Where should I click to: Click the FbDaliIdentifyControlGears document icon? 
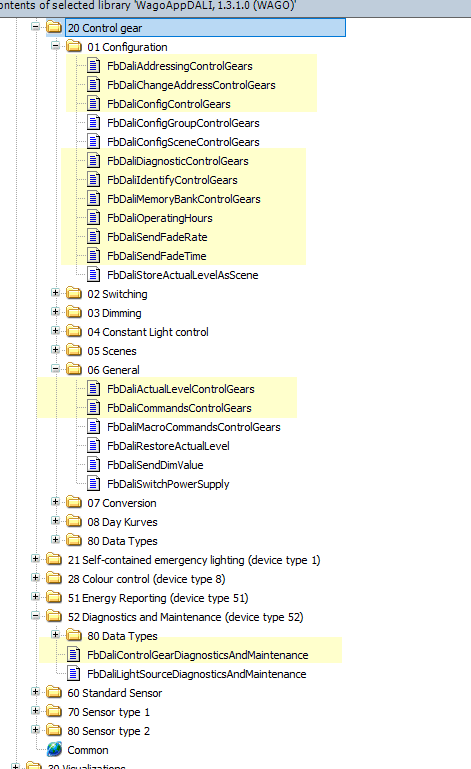pyautogui.click(x=94, y=180)
